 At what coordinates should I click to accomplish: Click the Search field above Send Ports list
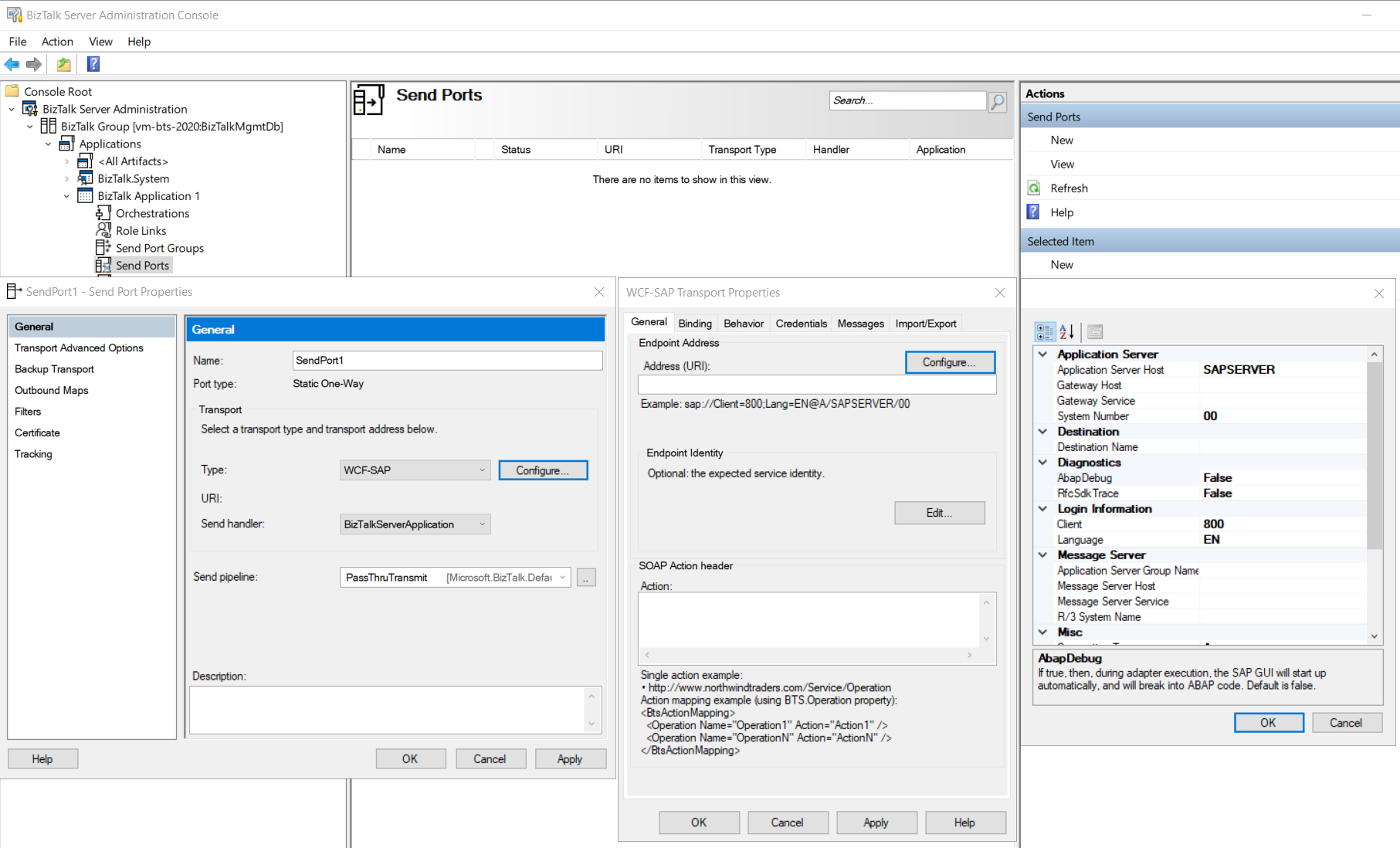pyautogui.click(x=903, y=100)
